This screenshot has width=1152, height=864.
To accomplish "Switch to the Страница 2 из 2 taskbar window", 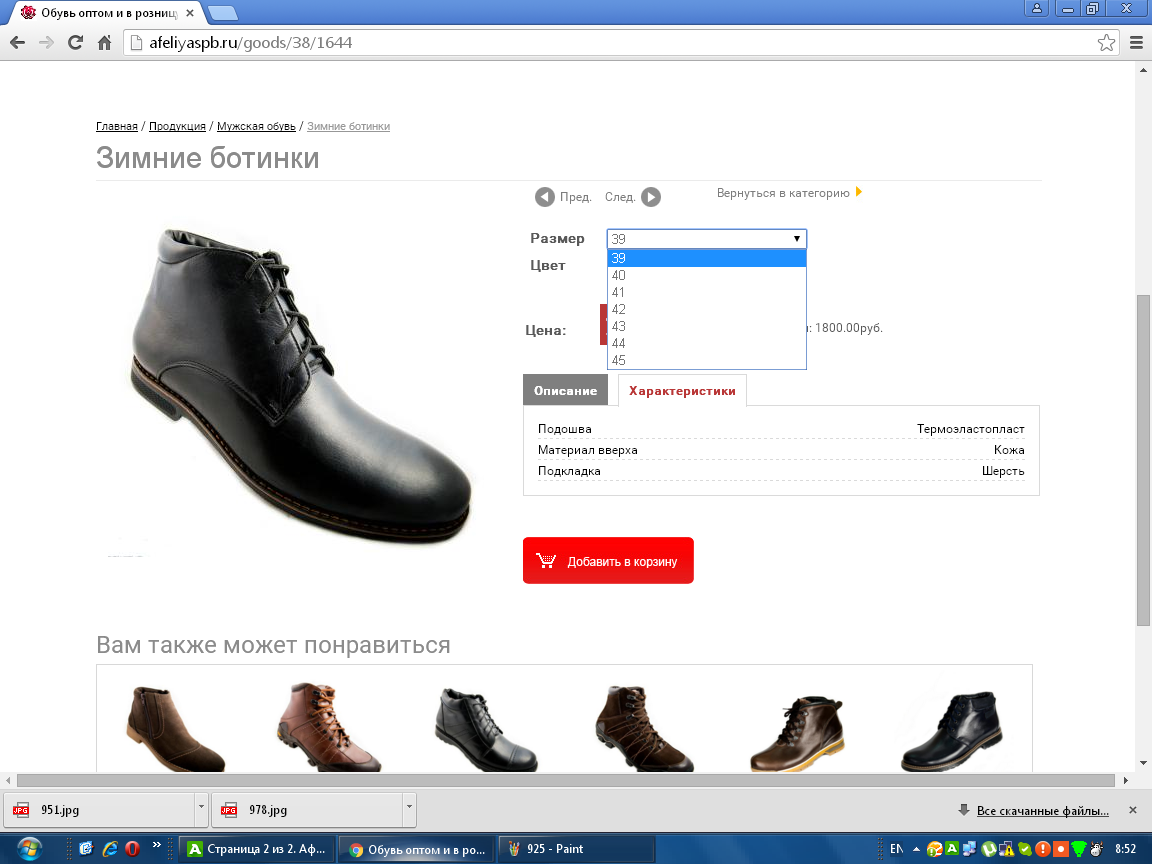I will tap(257, 849).
